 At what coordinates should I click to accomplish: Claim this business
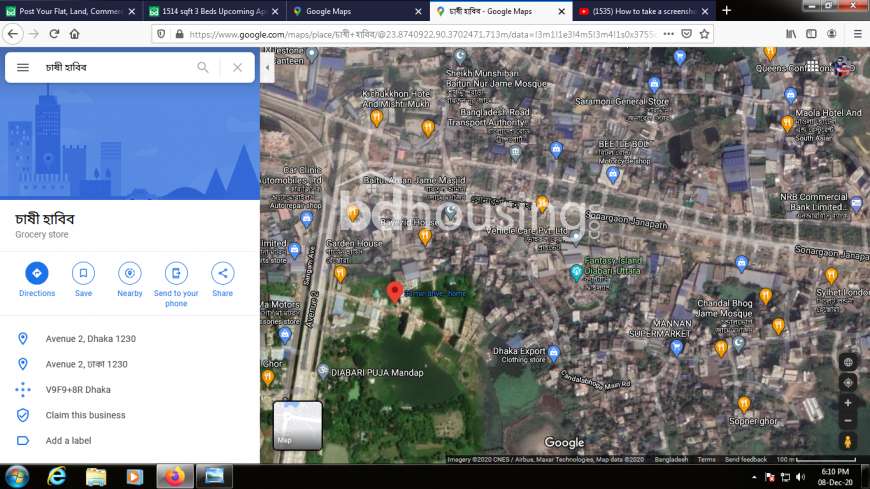click(85, 415)
